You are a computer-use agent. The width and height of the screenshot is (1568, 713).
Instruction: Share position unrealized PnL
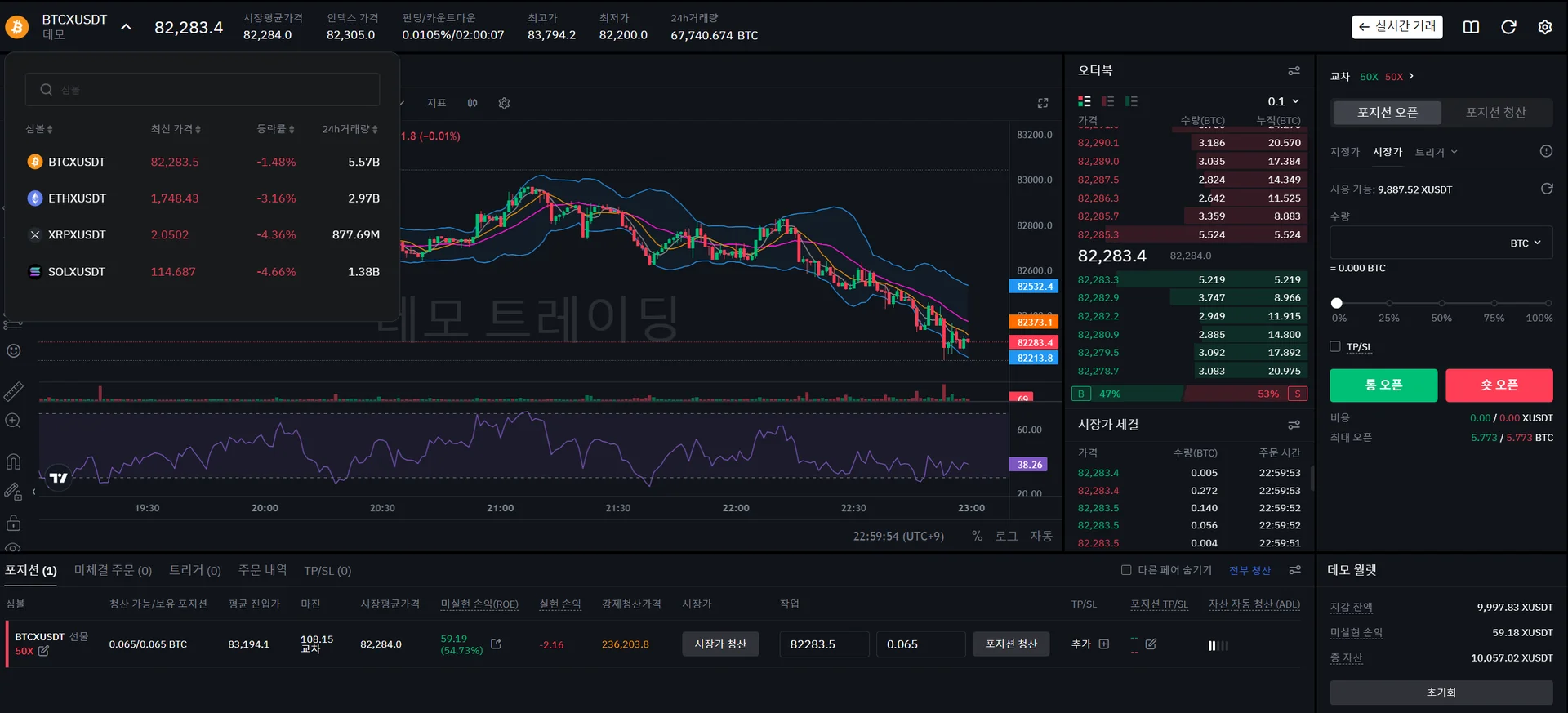click(496, 644)
